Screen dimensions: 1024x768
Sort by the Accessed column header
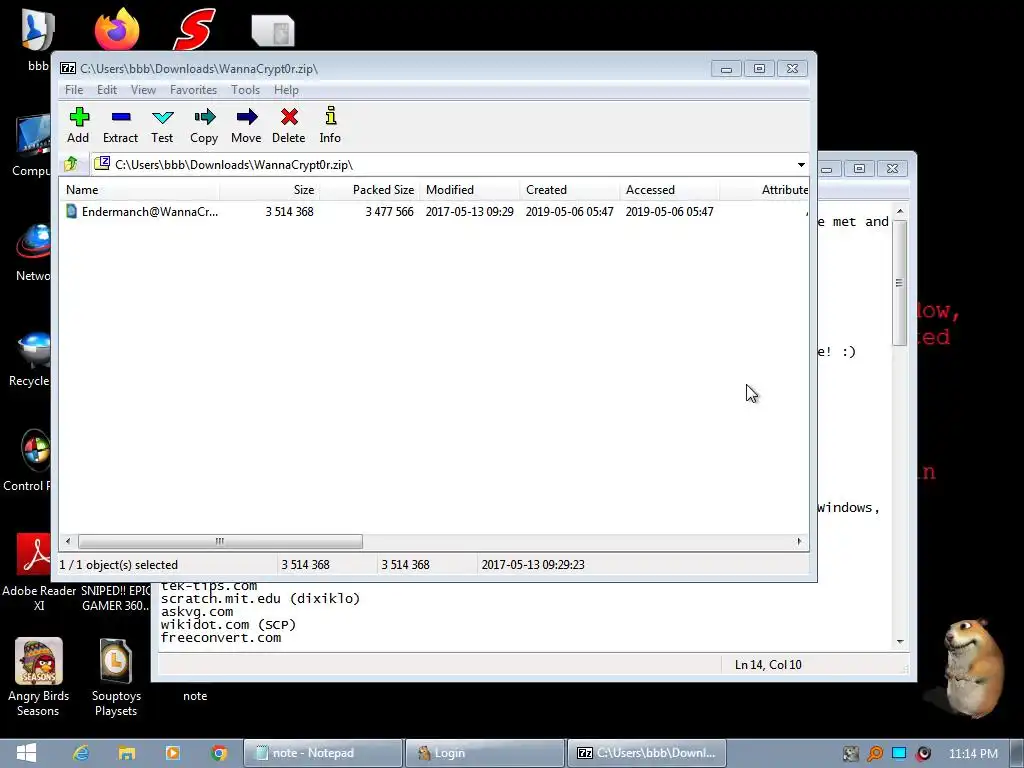point(669,190)
